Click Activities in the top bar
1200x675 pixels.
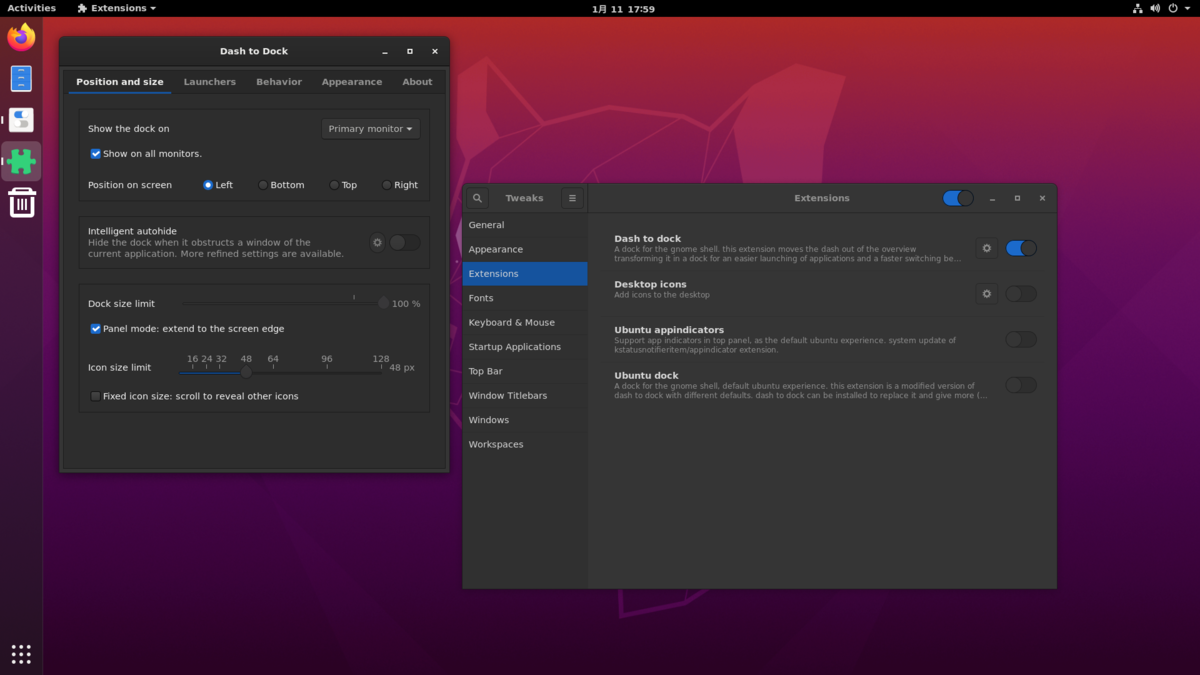32,8
